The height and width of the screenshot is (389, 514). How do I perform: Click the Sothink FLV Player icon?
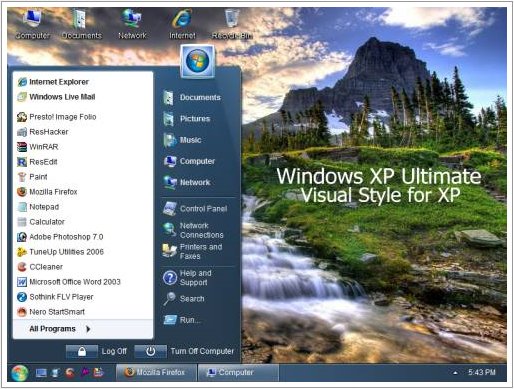click(22, 297)
